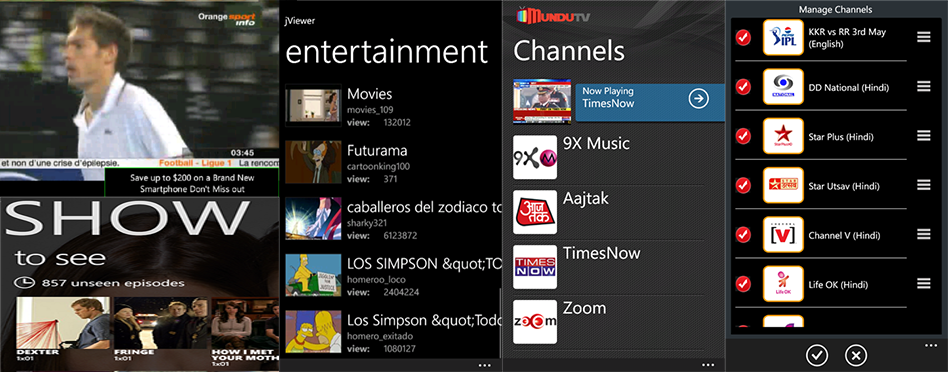The image size is (948, 372).
Task: Select the TimesNow channel logo icon
Action: 534,267
